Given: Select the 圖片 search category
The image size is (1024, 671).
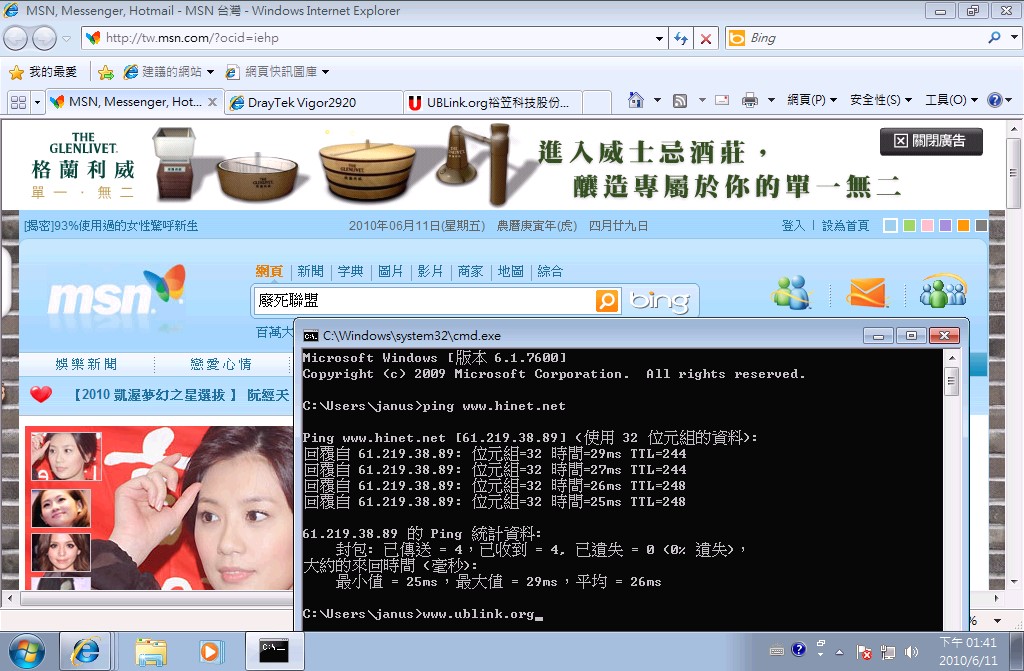Looking at the screenshot, I should [x=391, y=271].
